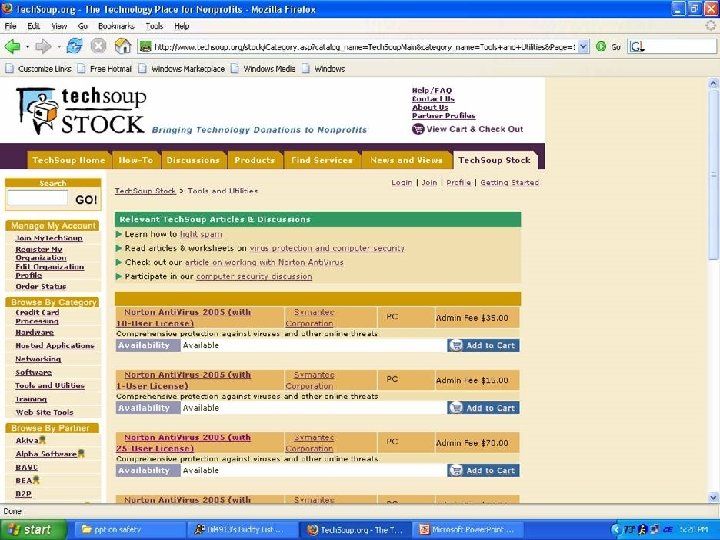Expand the address bar URL dropdown
The height and width of the screenshot is (540, 720).
click(x=583, y=46)
